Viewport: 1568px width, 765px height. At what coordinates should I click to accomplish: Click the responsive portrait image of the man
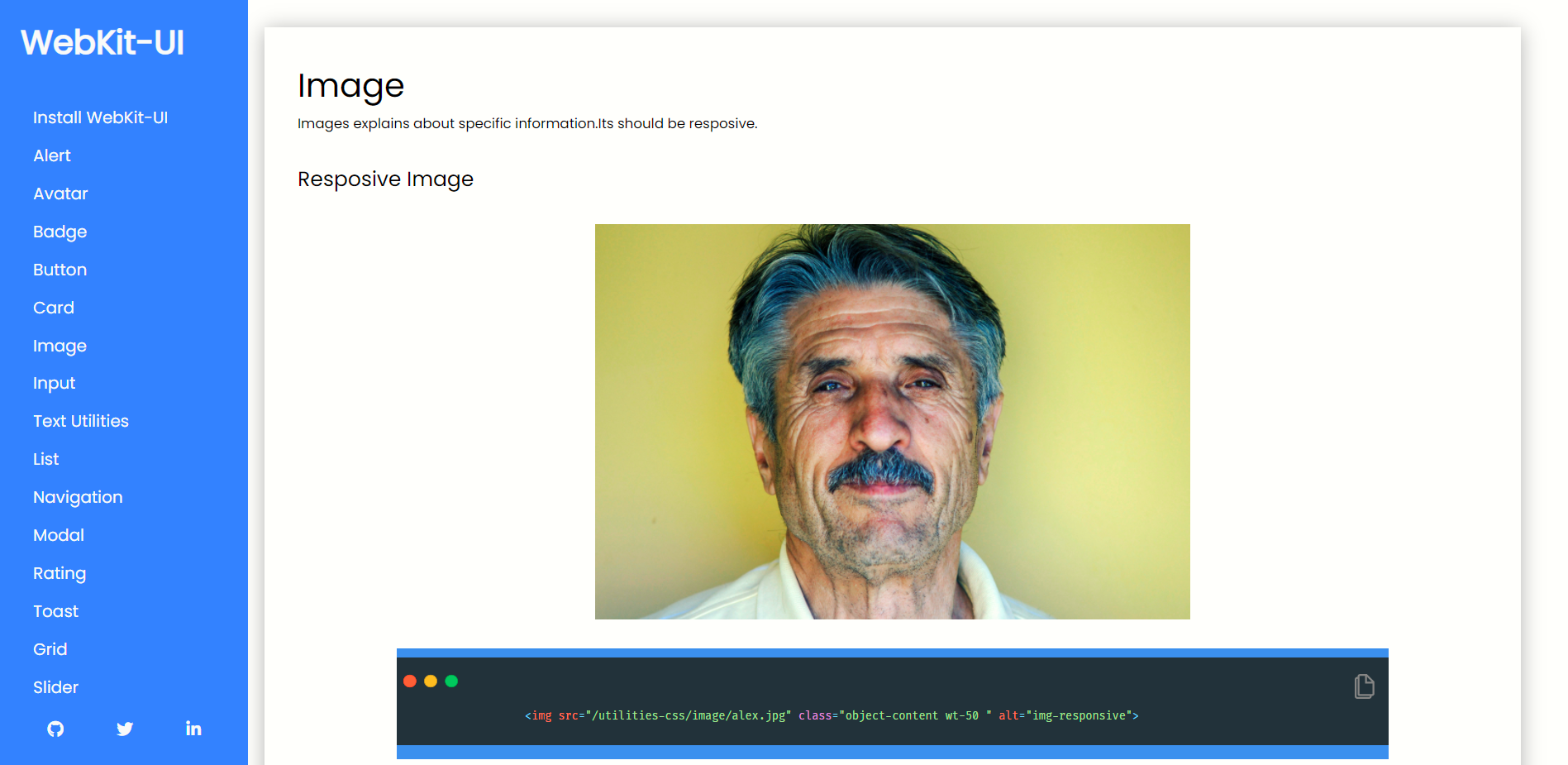(892, 421)
